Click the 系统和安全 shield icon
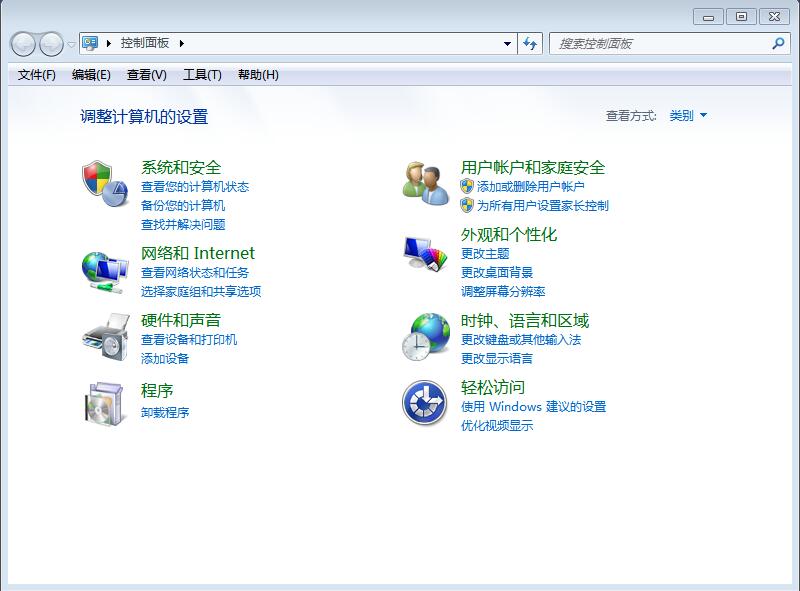800x591 pixels. coord(104,183)
